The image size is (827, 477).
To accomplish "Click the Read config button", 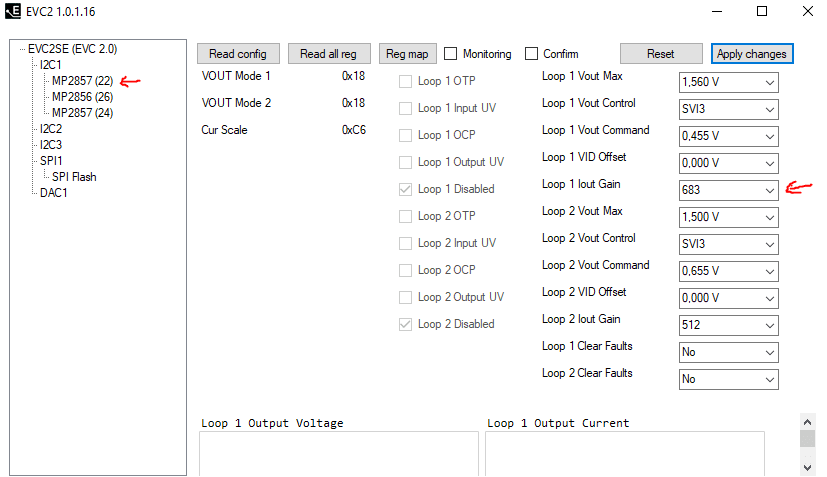I will click(x=238, y=54).
